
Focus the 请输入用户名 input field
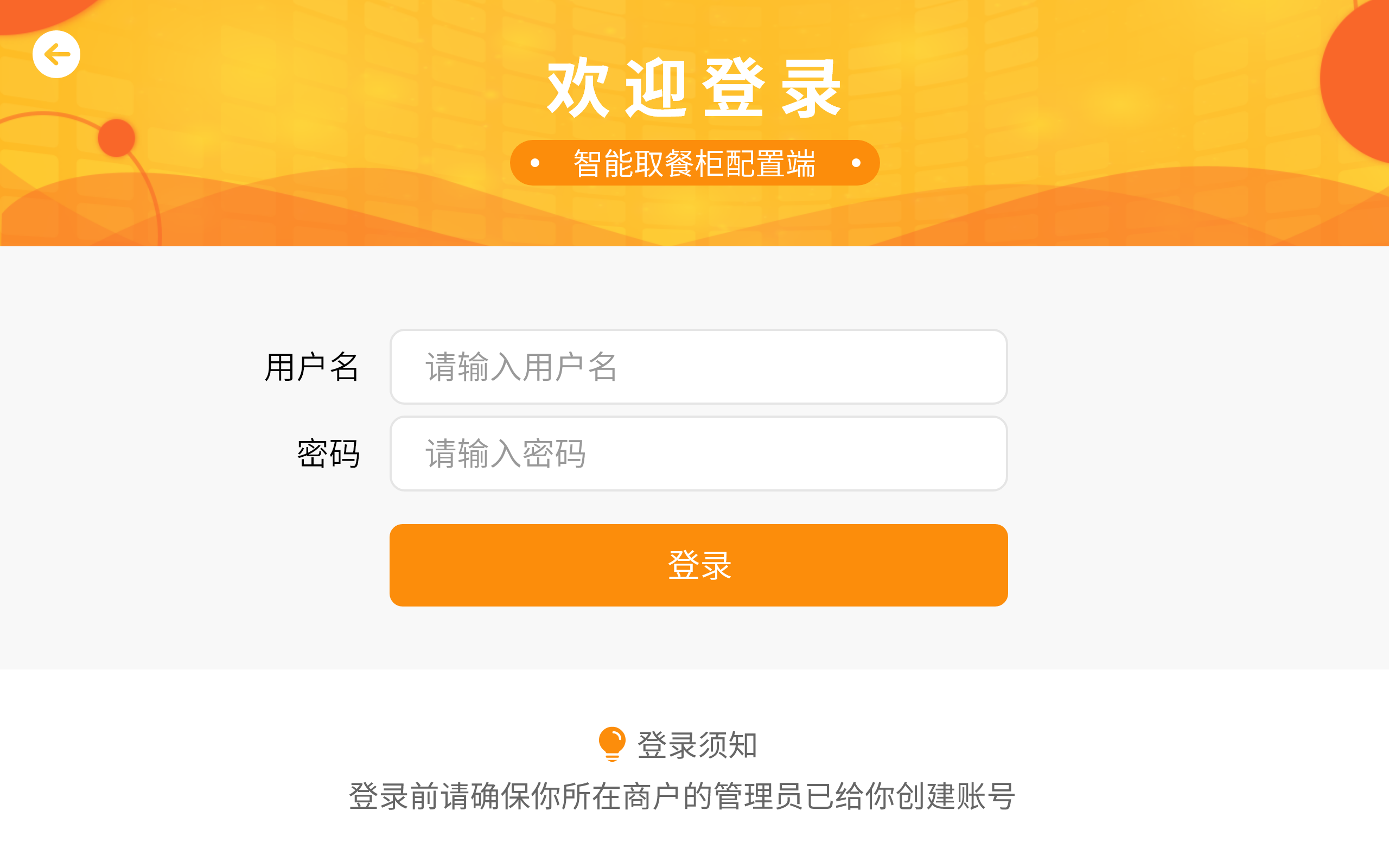[698, 367]
